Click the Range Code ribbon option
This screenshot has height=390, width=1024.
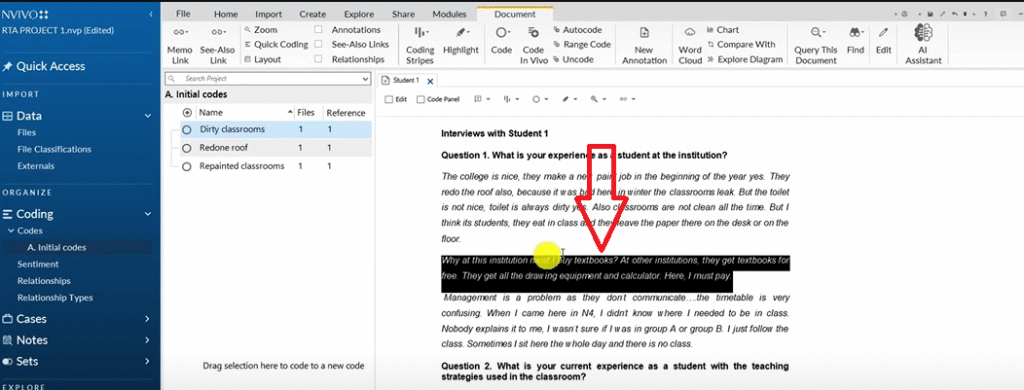582,44
